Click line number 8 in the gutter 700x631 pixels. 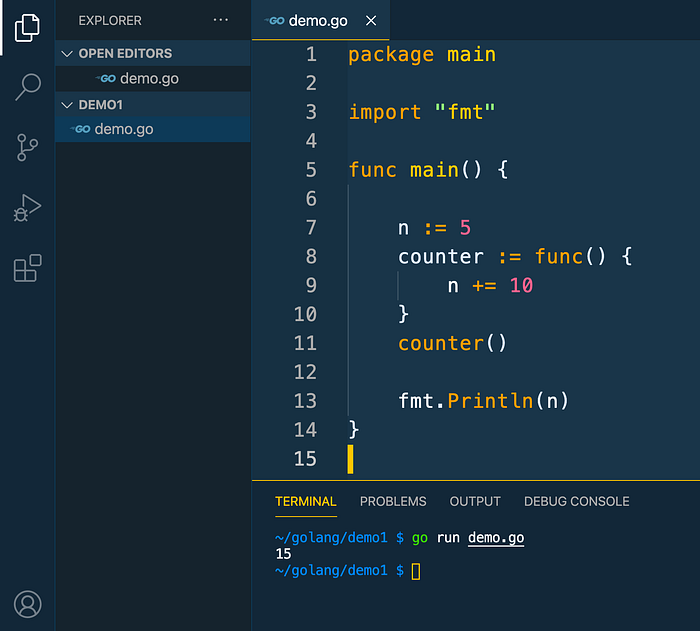click(311, 257)
